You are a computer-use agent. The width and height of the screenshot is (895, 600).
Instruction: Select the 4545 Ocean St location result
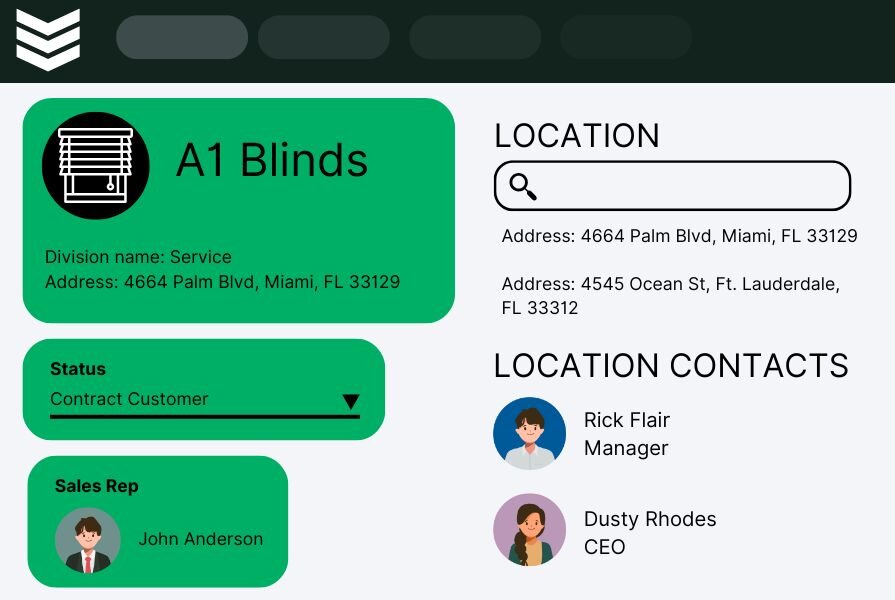(671, 296)
